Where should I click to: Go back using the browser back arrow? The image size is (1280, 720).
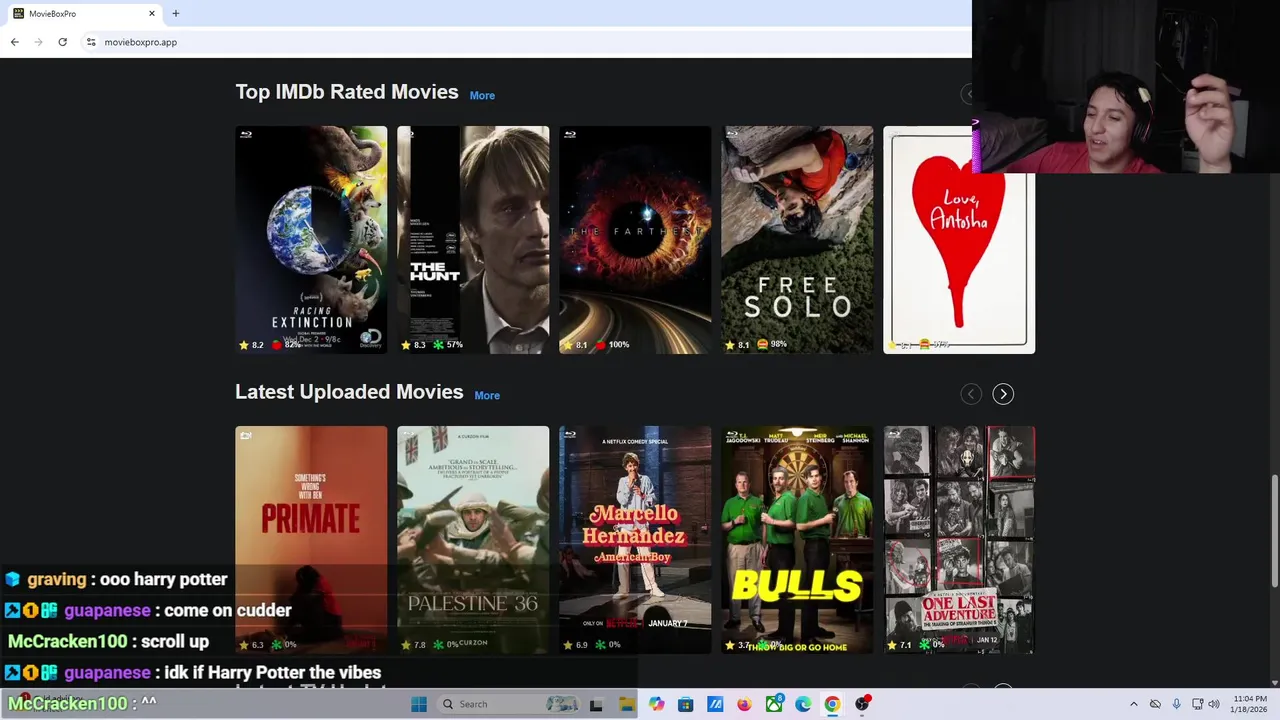[14, 42]
